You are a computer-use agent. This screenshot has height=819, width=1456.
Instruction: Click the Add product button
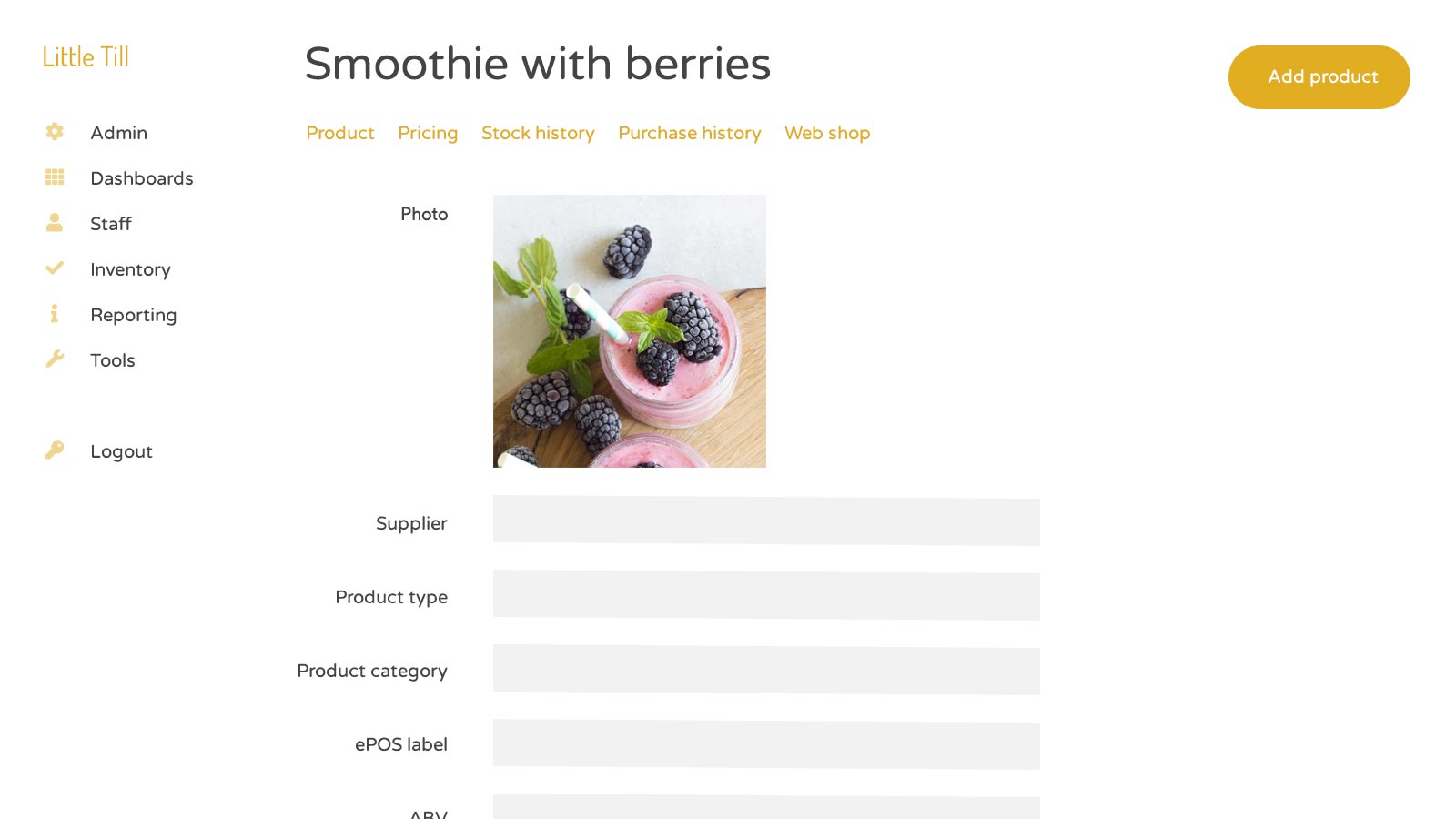click(1319, 77)
